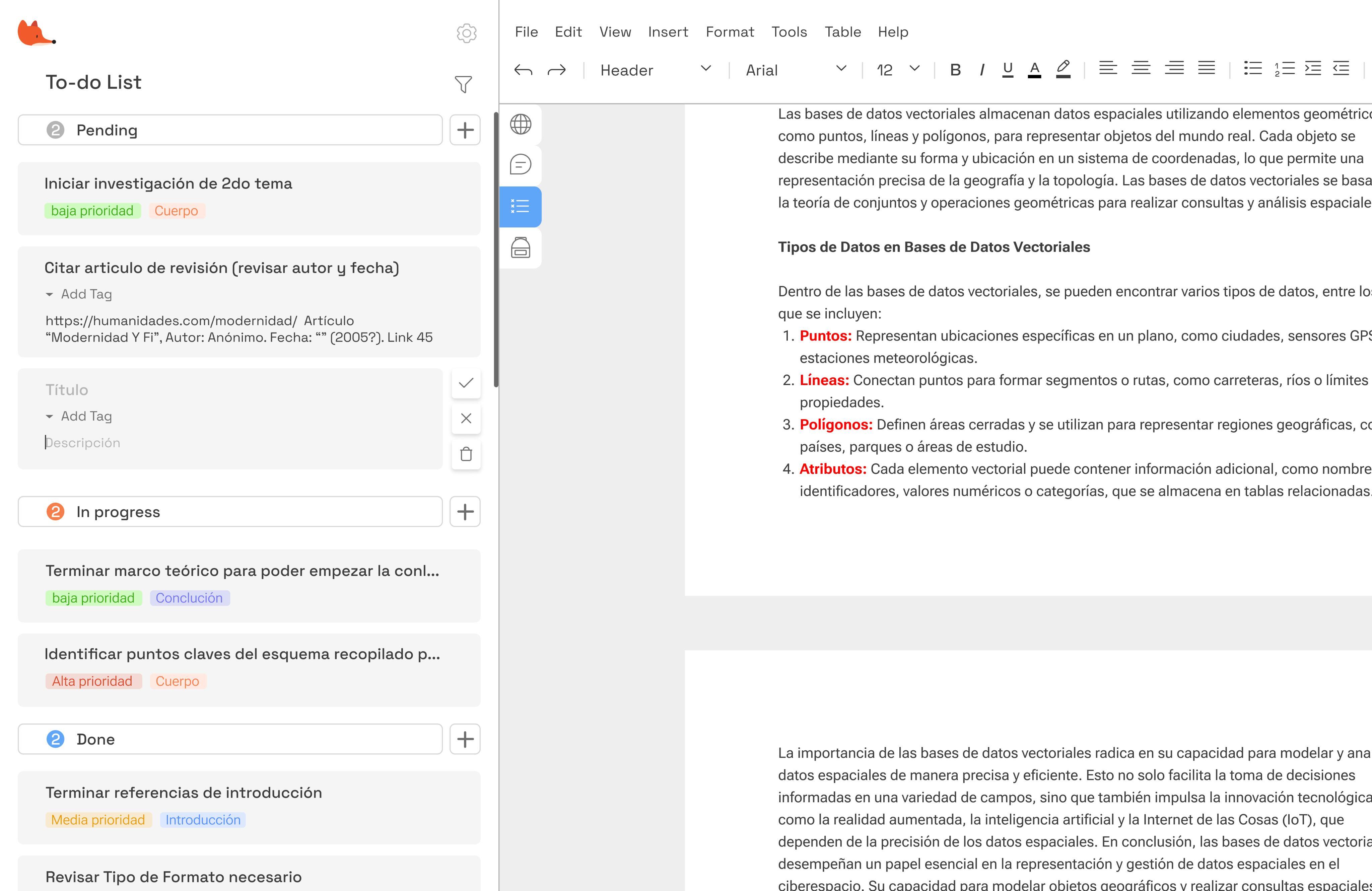Delete new task with trash icon

(466, 454)
